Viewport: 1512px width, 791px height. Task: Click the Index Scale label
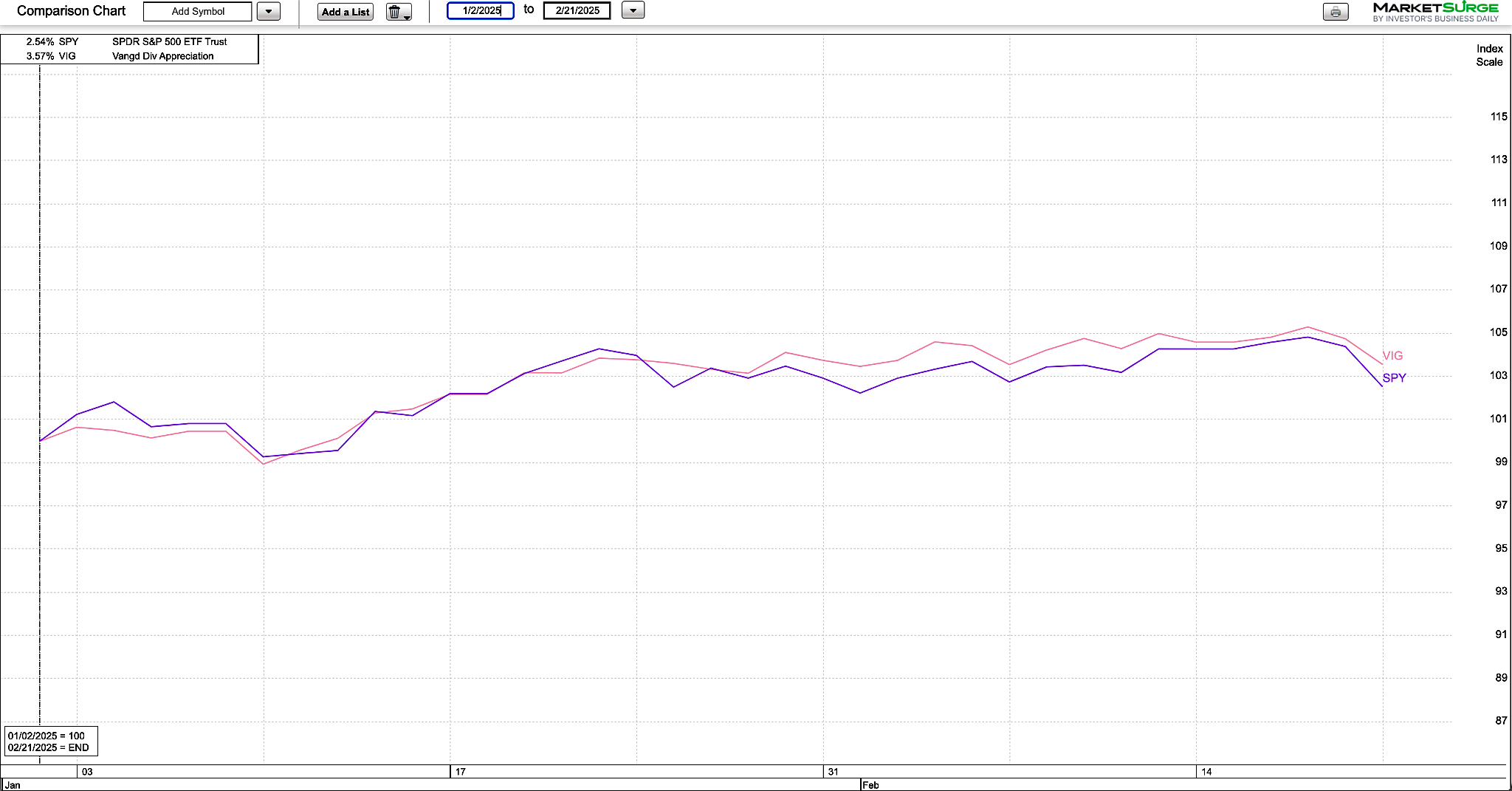point(1489,55)
